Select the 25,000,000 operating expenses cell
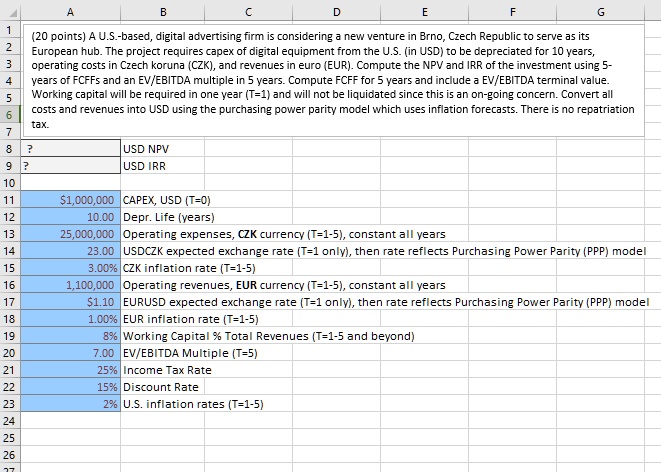 71,234
